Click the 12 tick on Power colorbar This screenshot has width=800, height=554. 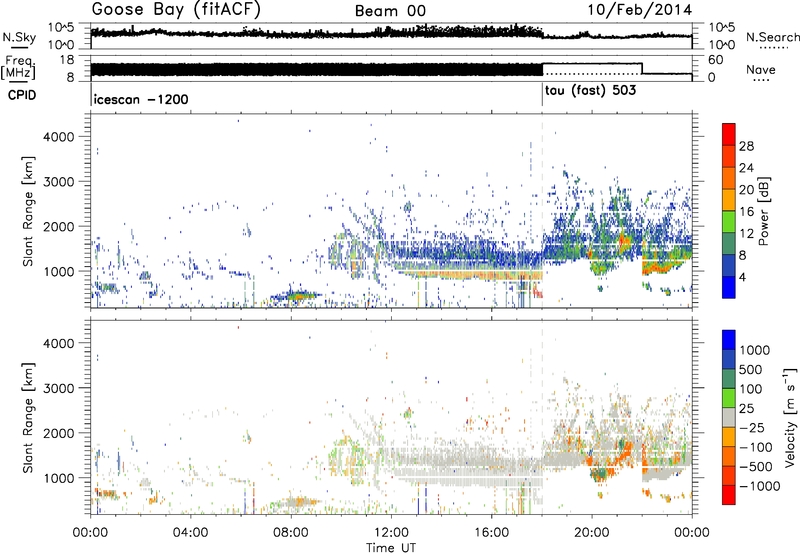tap(746, 234)
